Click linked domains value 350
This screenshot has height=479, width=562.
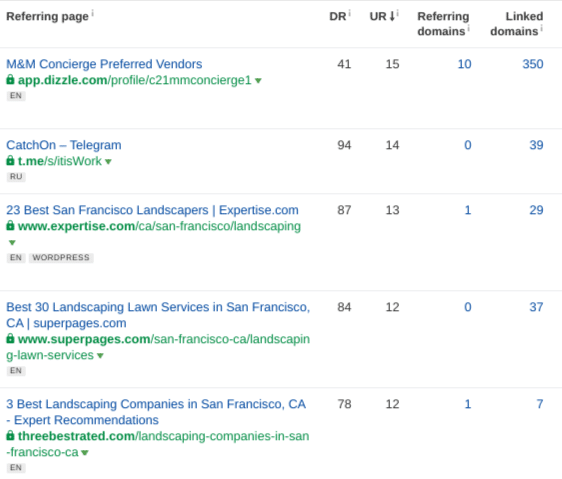(x=533, y=64)
